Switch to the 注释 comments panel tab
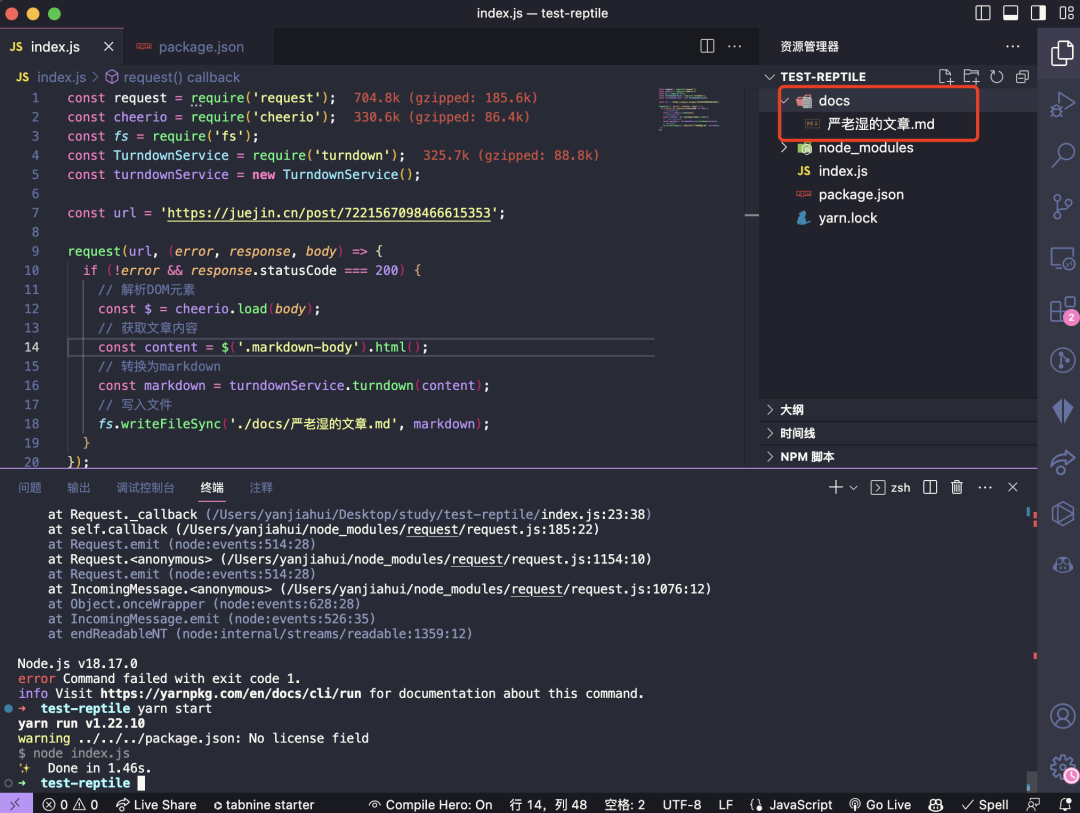 click(x=260, y=487)
